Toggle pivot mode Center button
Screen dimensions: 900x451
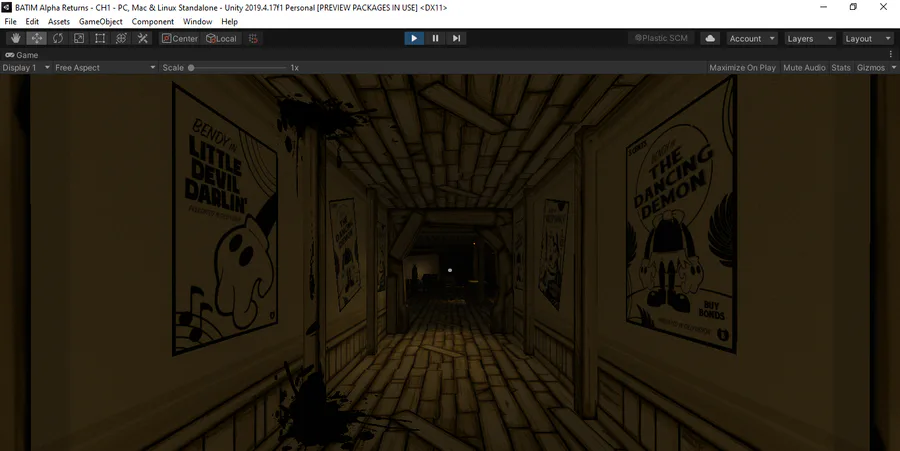pyautogui.click(x=180, y=38)
